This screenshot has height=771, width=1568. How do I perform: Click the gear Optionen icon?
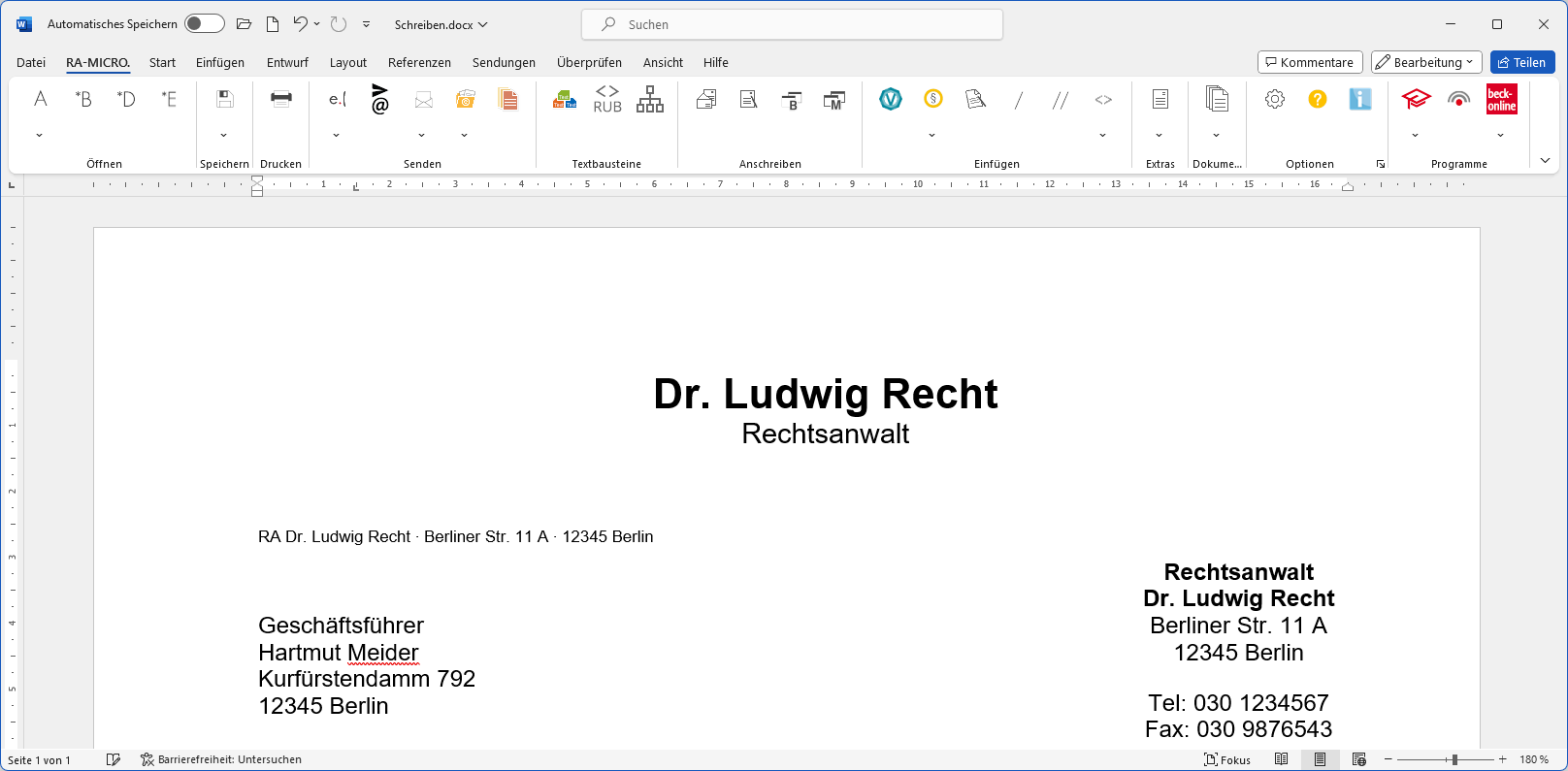pos(1275,99)
